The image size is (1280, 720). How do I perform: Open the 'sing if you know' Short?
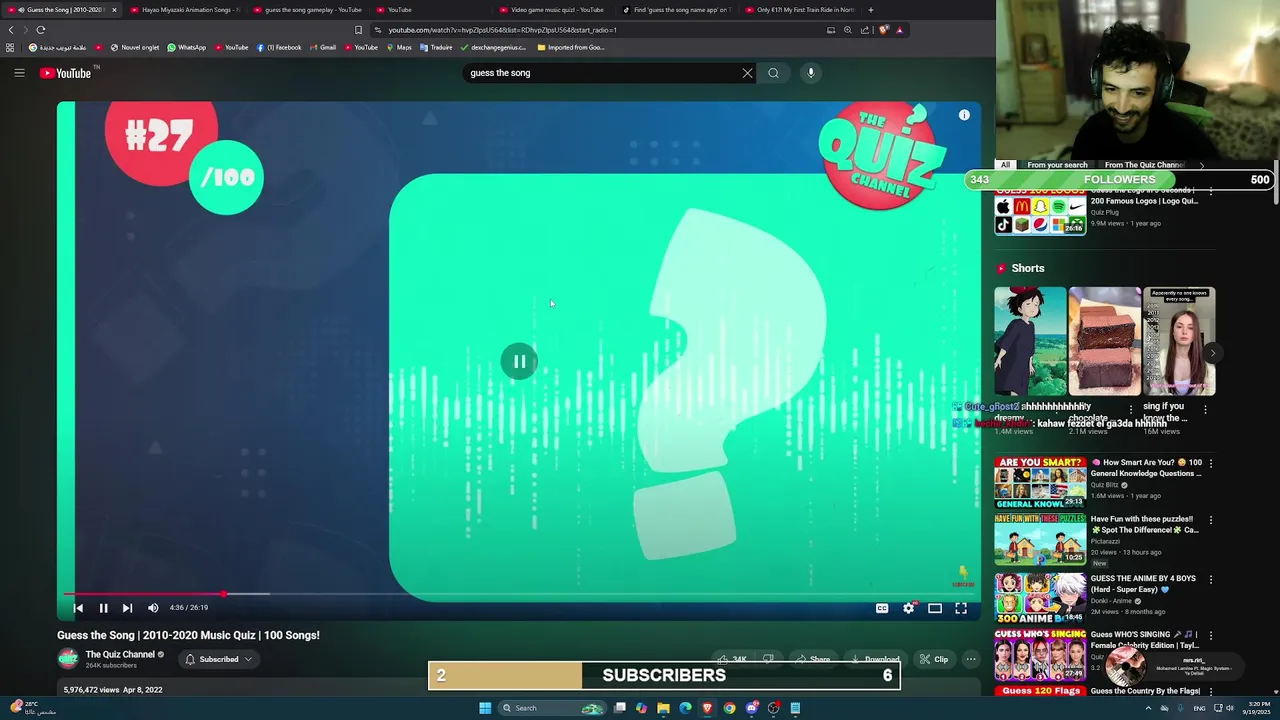(1179, 341)
